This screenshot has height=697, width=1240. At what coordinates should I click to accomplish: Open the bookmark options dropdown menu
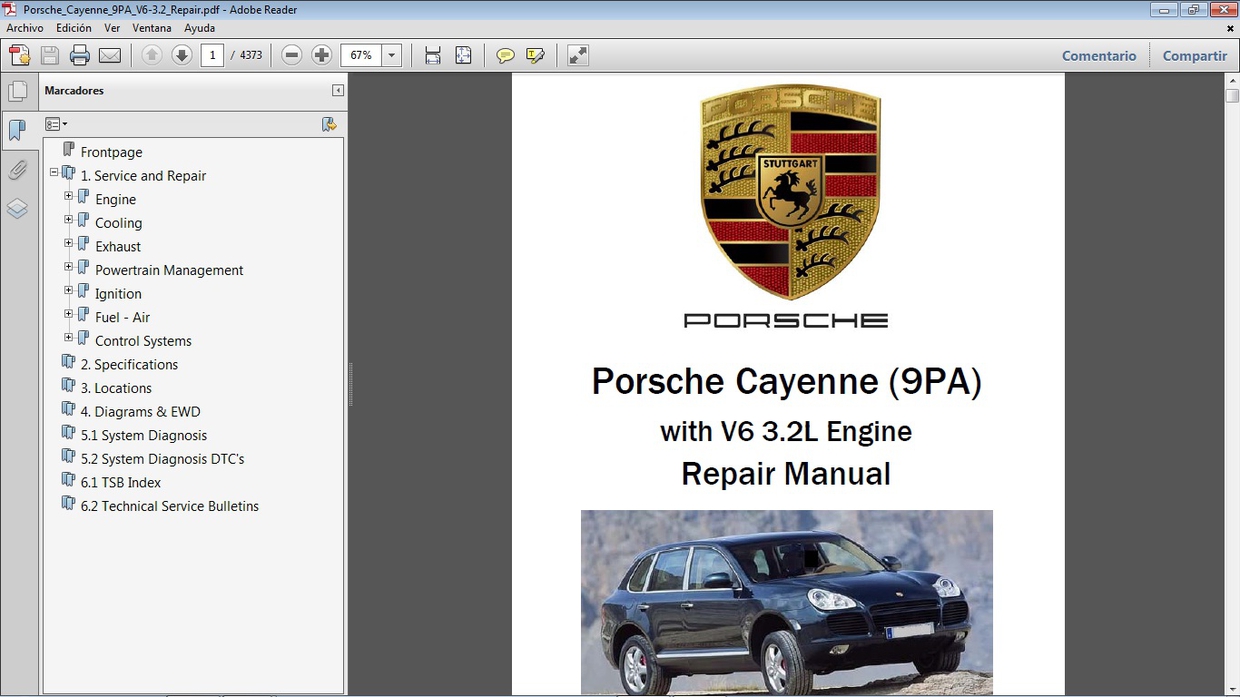coord(57,123)
